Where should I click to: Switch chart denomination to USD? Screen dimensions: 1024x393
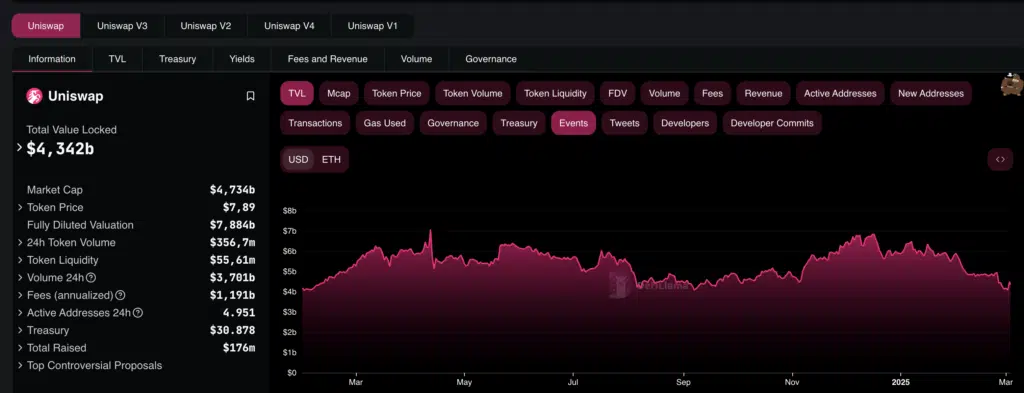[x=298, y=159]
